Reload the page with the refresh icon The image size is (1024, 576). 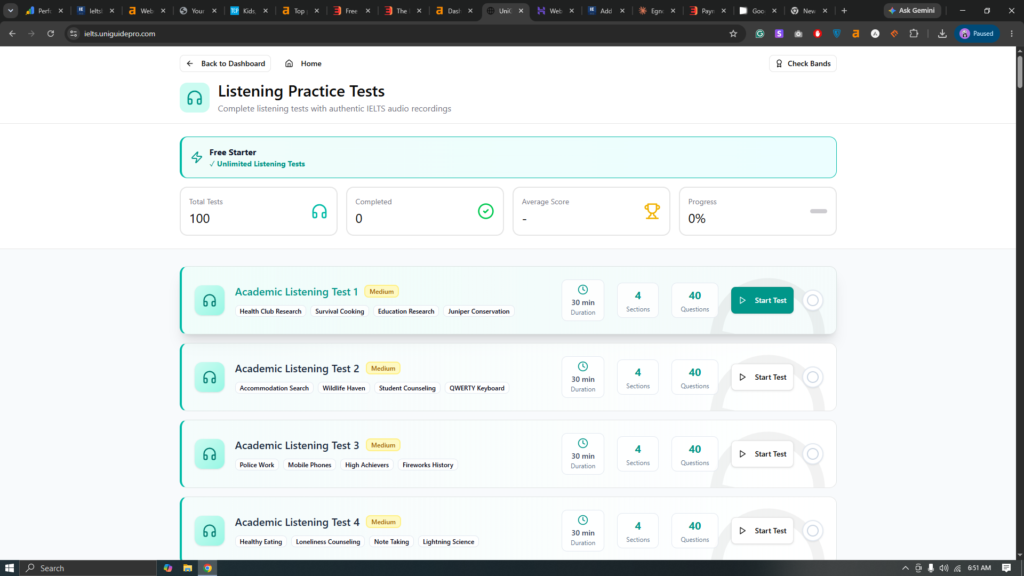tap(50, 33)
